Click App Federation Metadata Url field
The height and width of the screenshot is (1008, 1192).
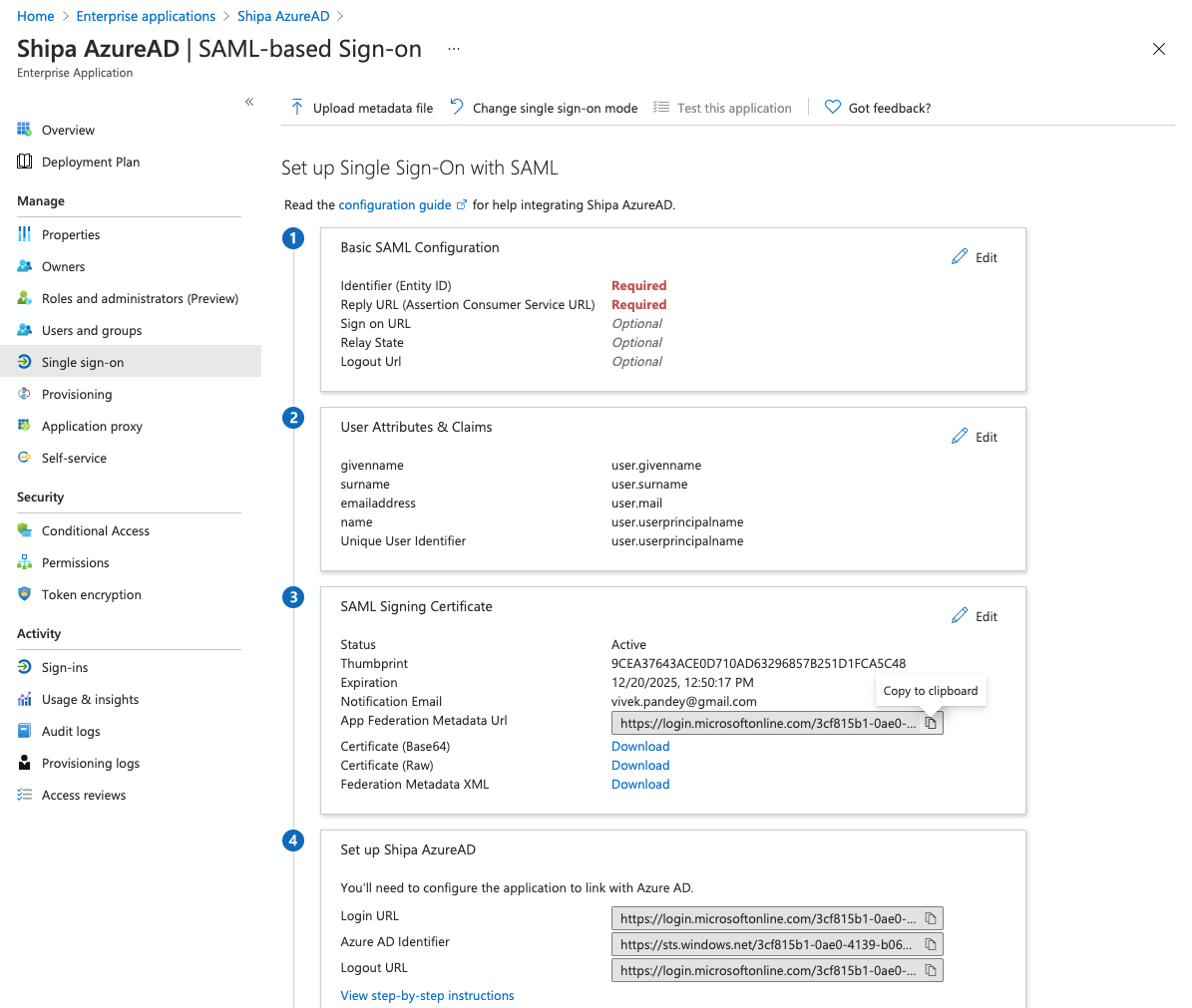tap(777, 723)
